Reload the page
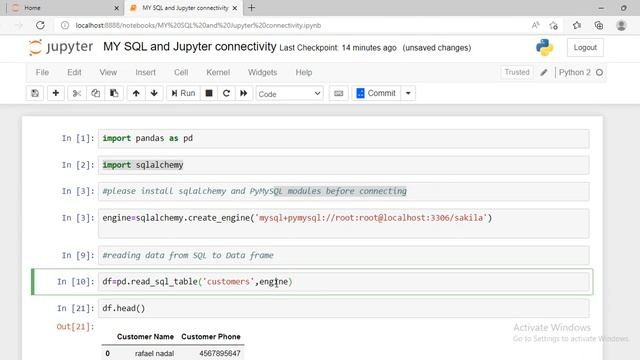This screenshot has width=640, height=360. [40, 25]
